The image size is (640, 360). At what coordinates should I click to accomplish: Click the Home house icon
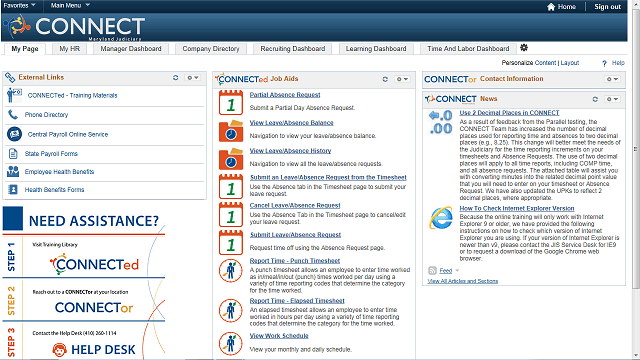pyautogui.click(x=551, y=7)
